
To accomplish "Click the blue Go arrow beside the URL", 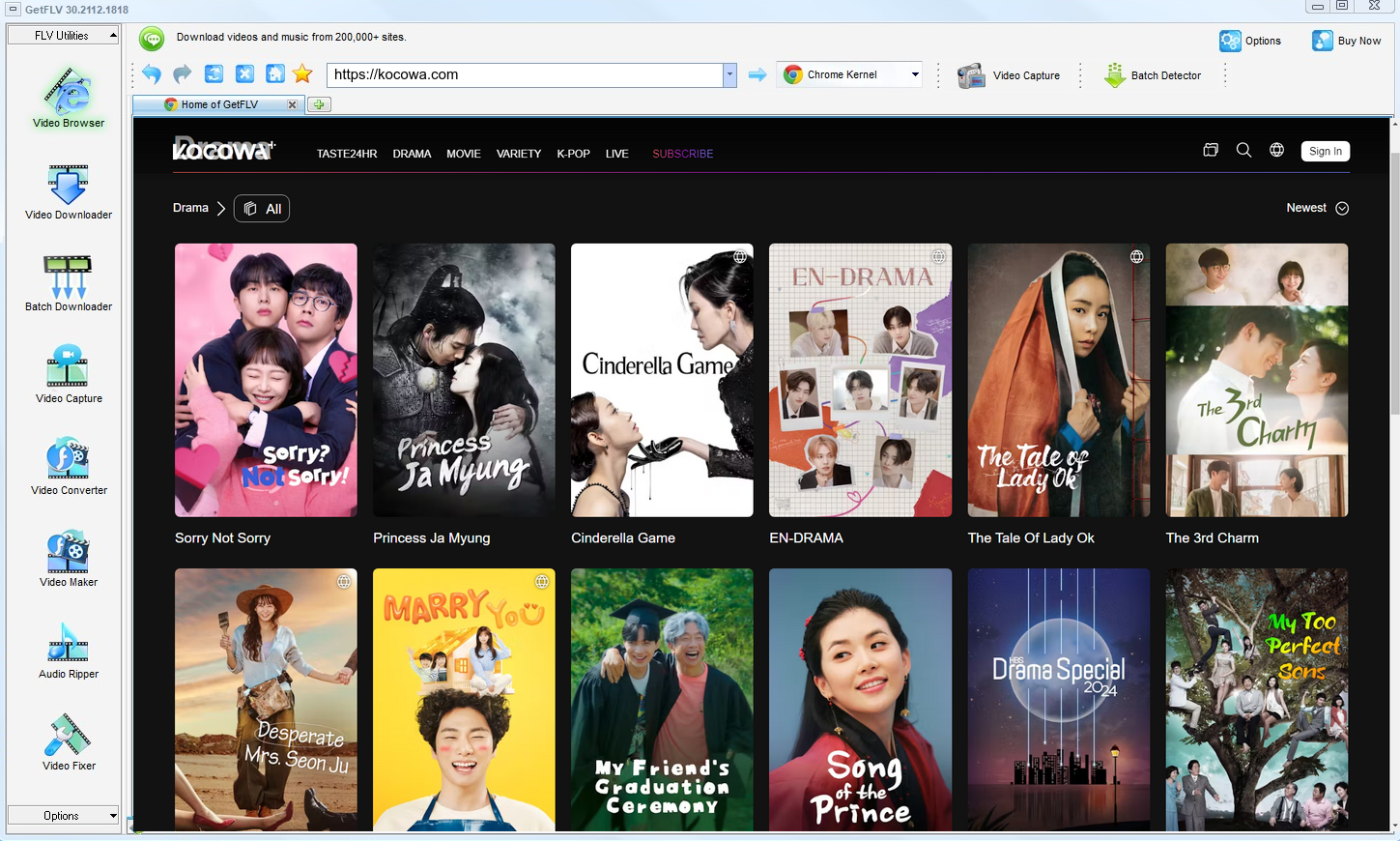I will [757, 74].
